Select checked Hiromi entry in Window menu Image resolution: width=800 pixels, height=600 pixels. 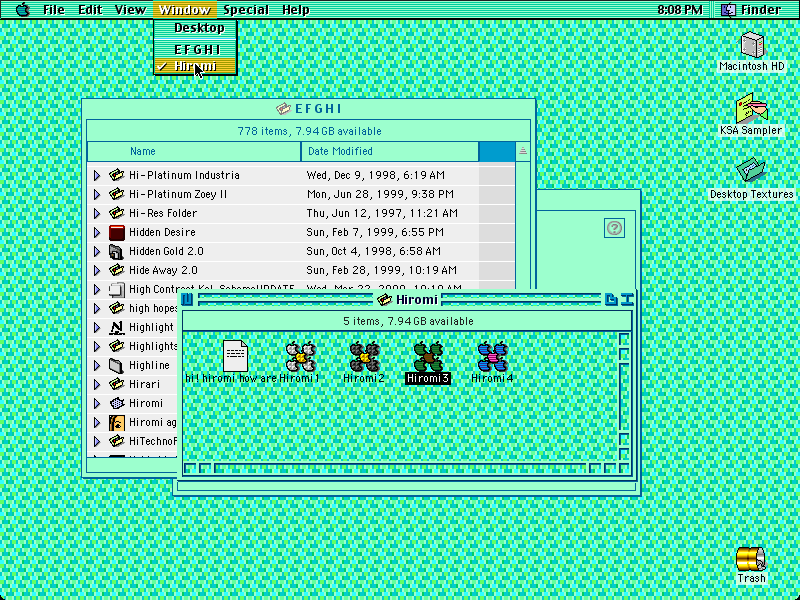[x=195, y=66]
